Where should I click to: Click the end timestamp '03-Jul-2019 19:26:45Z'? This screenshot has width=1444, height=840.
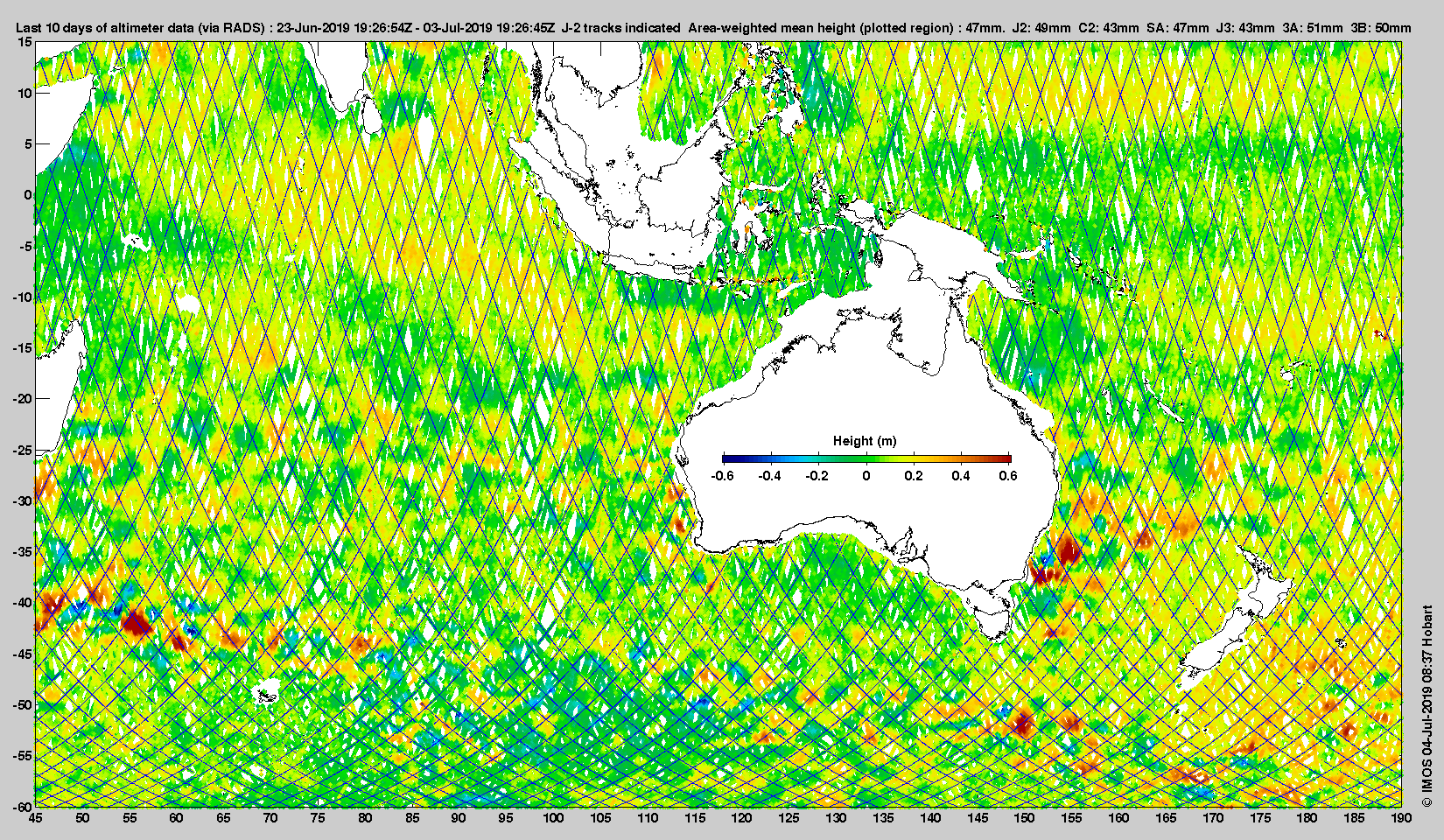pos(488,28)
